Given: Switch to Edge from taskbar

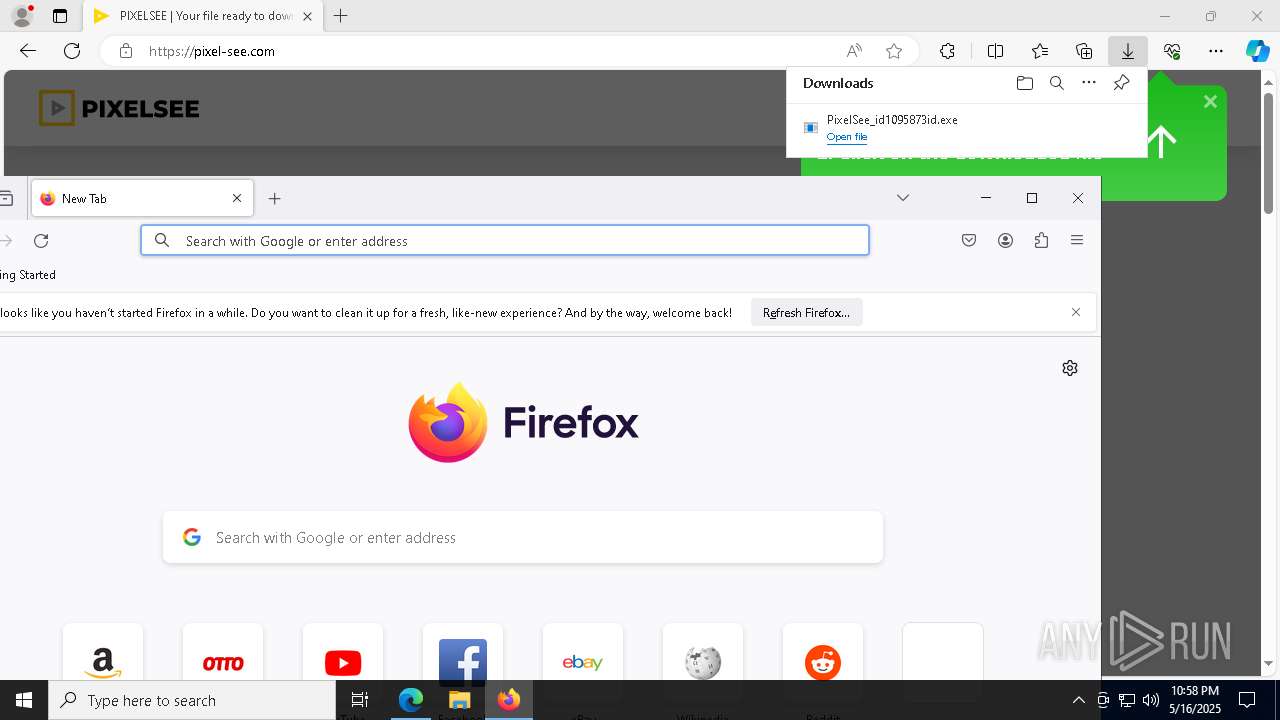Looking at the screenshot, I should tap(411, 700).
